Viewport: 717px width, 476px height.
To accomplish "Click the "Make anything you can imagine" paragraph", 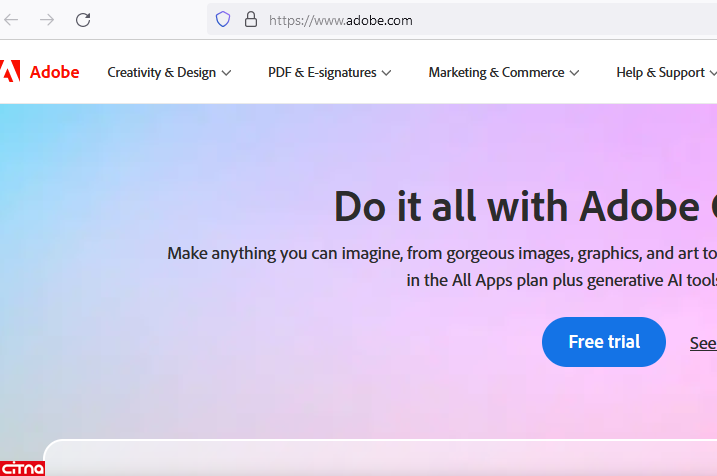I will (x=441, y=253).
